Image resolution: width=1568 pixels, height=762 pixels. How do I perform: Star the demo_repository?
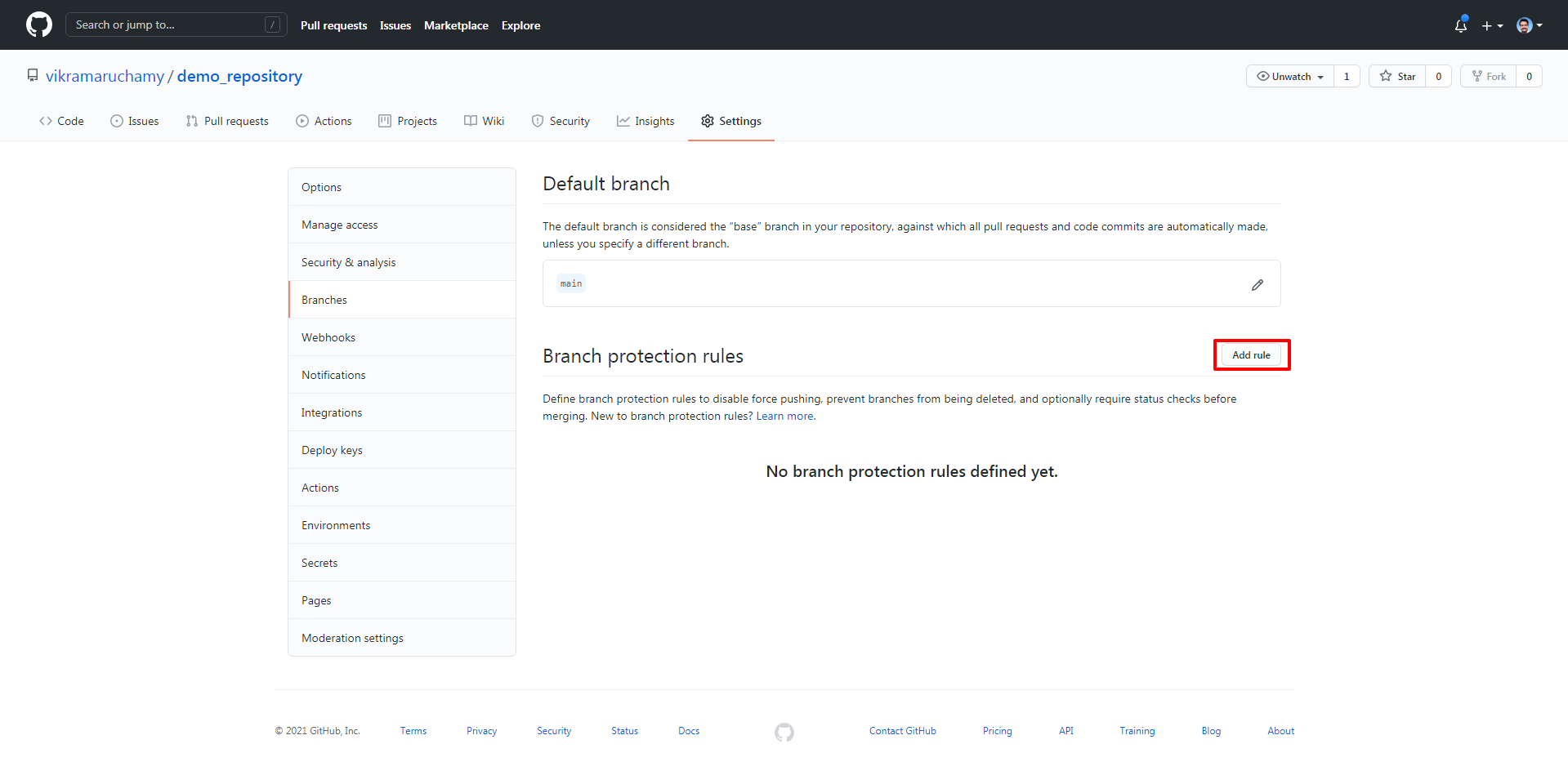pos(1397,75)
